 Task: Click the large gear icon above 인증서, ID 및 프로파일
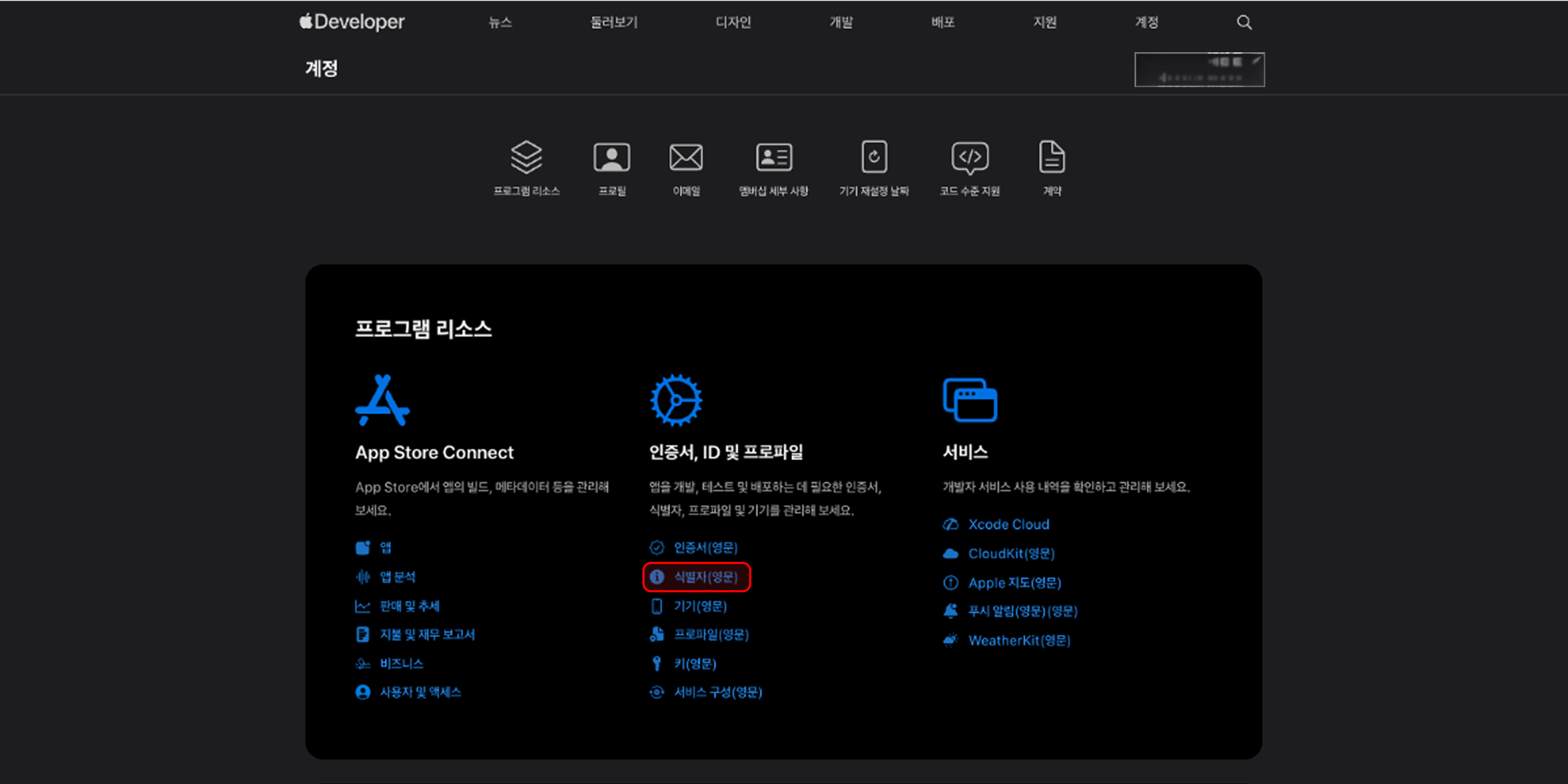[676, 400]
